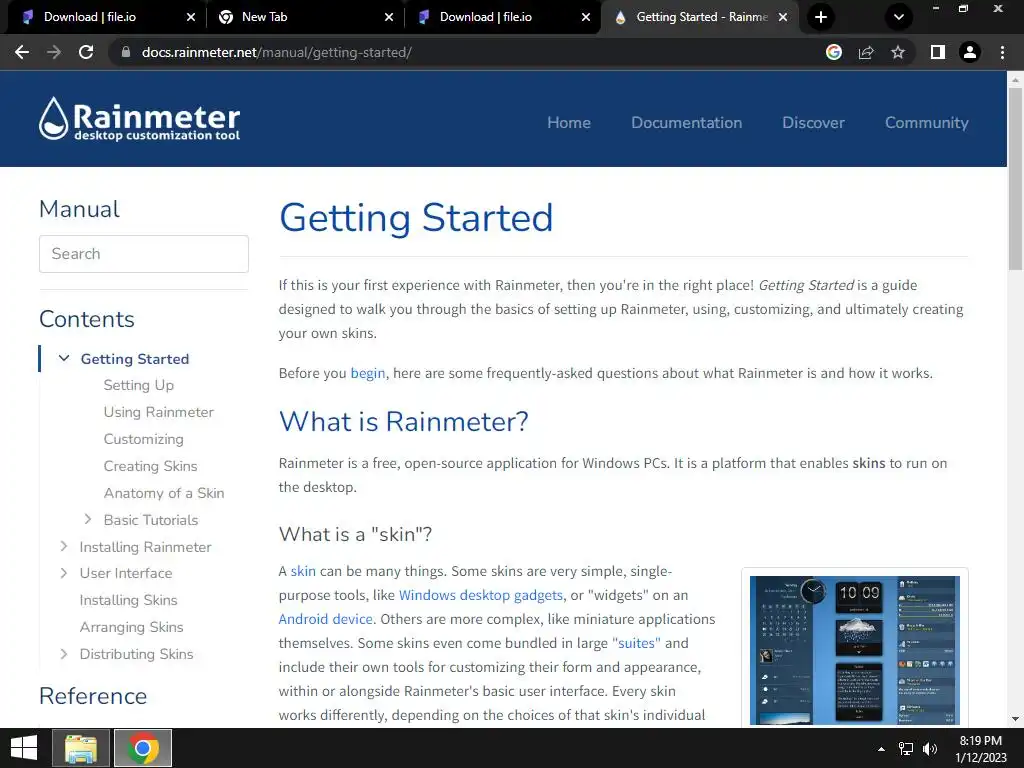Open a new tab with the plus button
The image size is (1024, 768).
click(x=821, y=17)
